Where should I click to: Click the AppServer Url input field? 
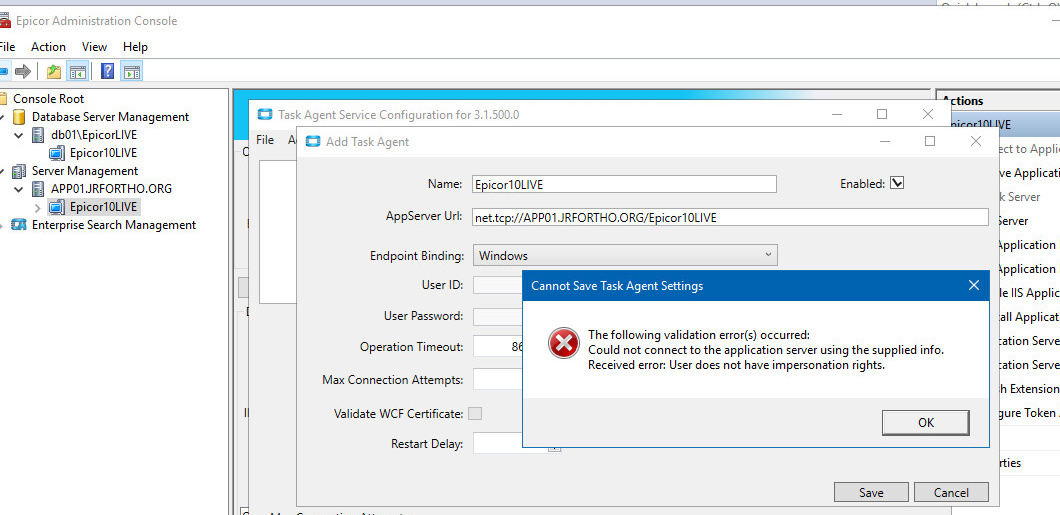click(731, 217)
